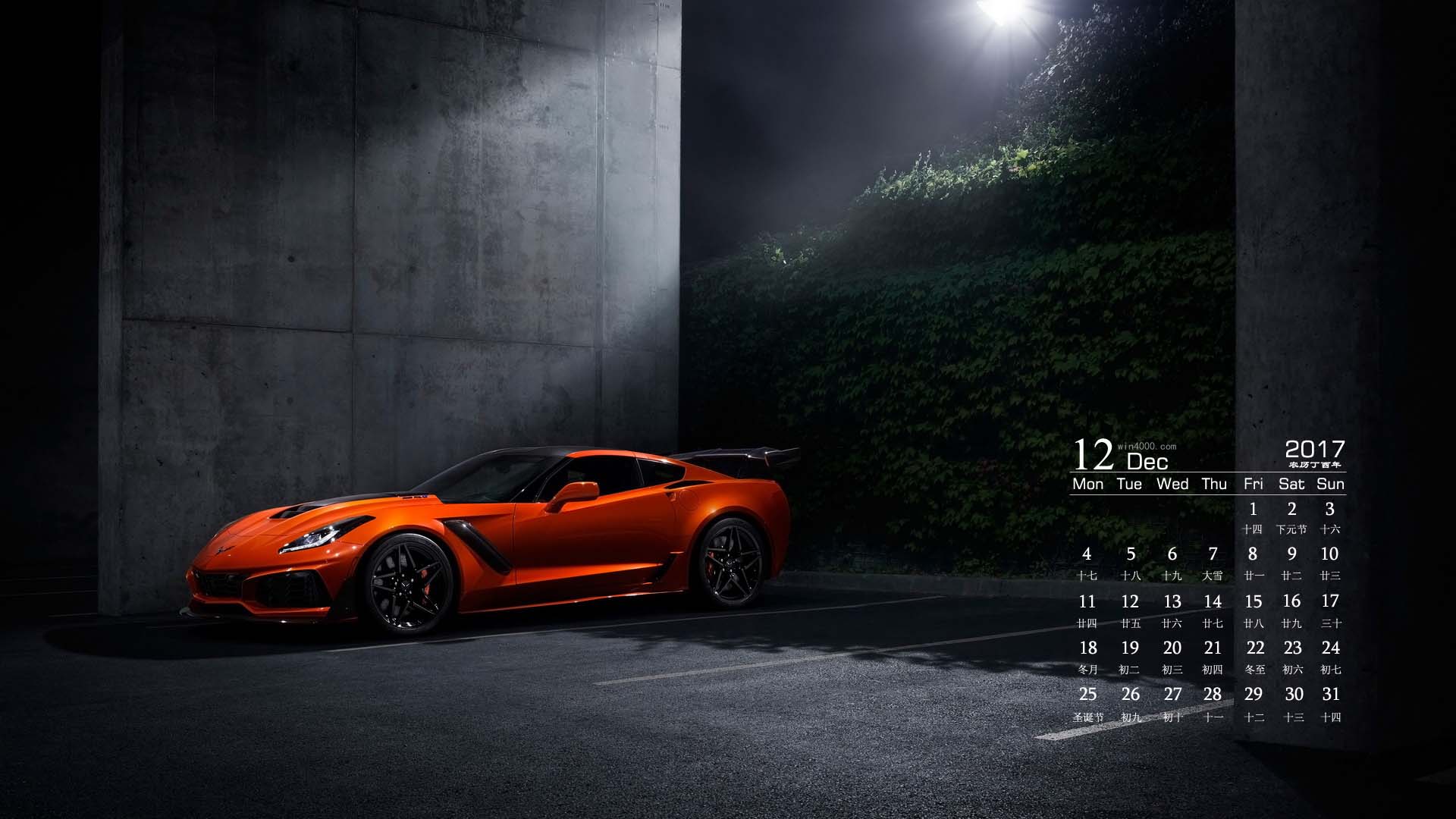The image size is (1456, 819).
Task: Select the Sat weekday header
Action: pos(1291,484)
